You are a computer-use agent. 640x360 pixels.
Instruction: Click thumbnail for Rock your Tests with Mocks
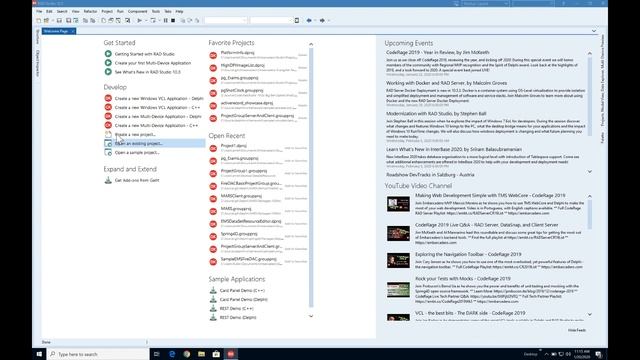pyautogui.click(x=398, y=290)
